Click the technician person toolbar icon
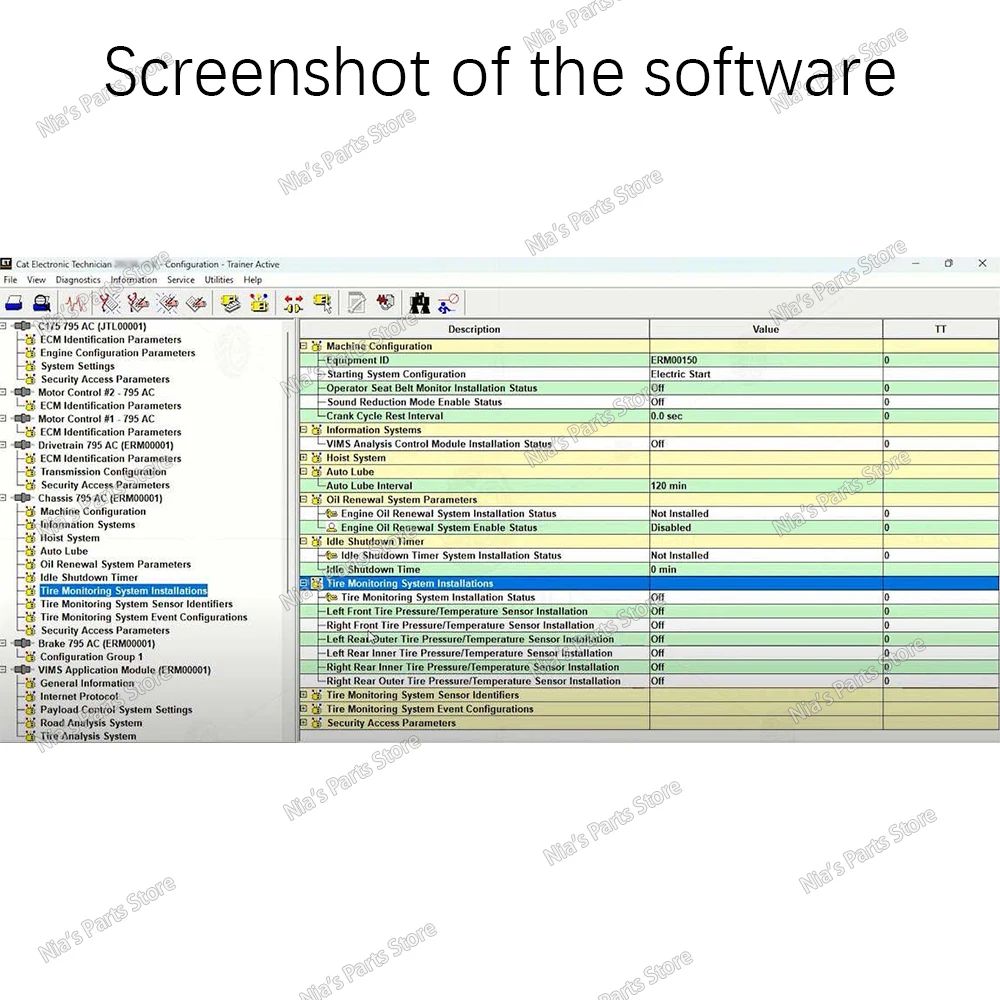The height and width of the screenshot is (1000, 1000). 448,303
